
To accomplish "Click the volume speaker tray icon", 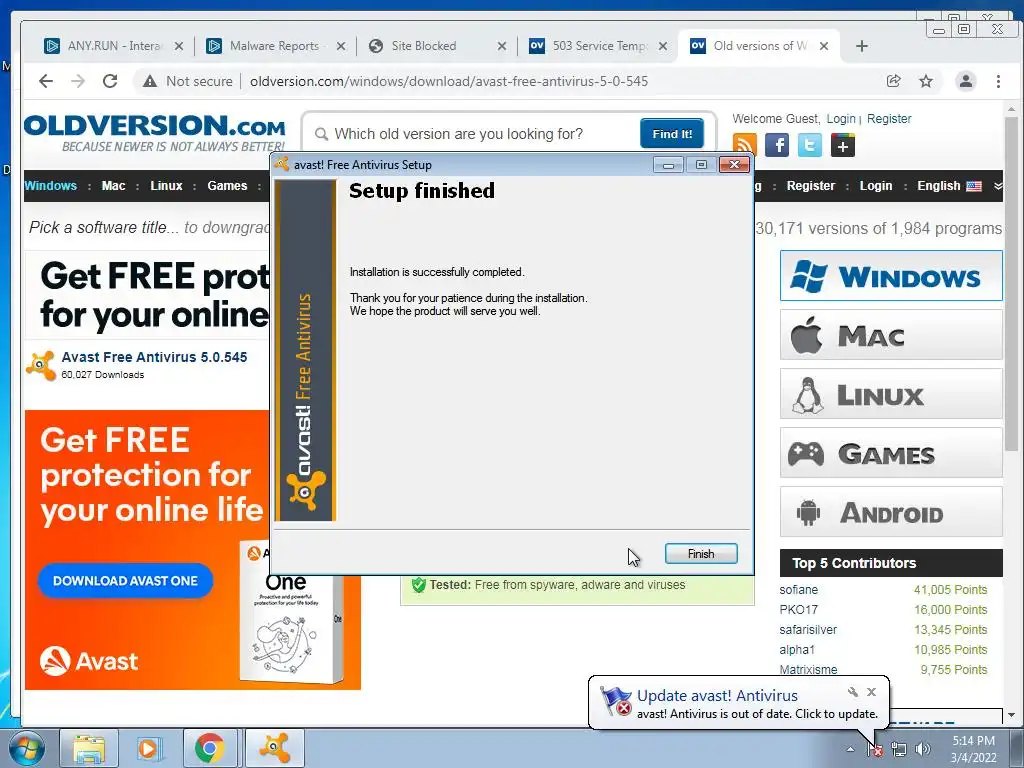I will point(923,750).
